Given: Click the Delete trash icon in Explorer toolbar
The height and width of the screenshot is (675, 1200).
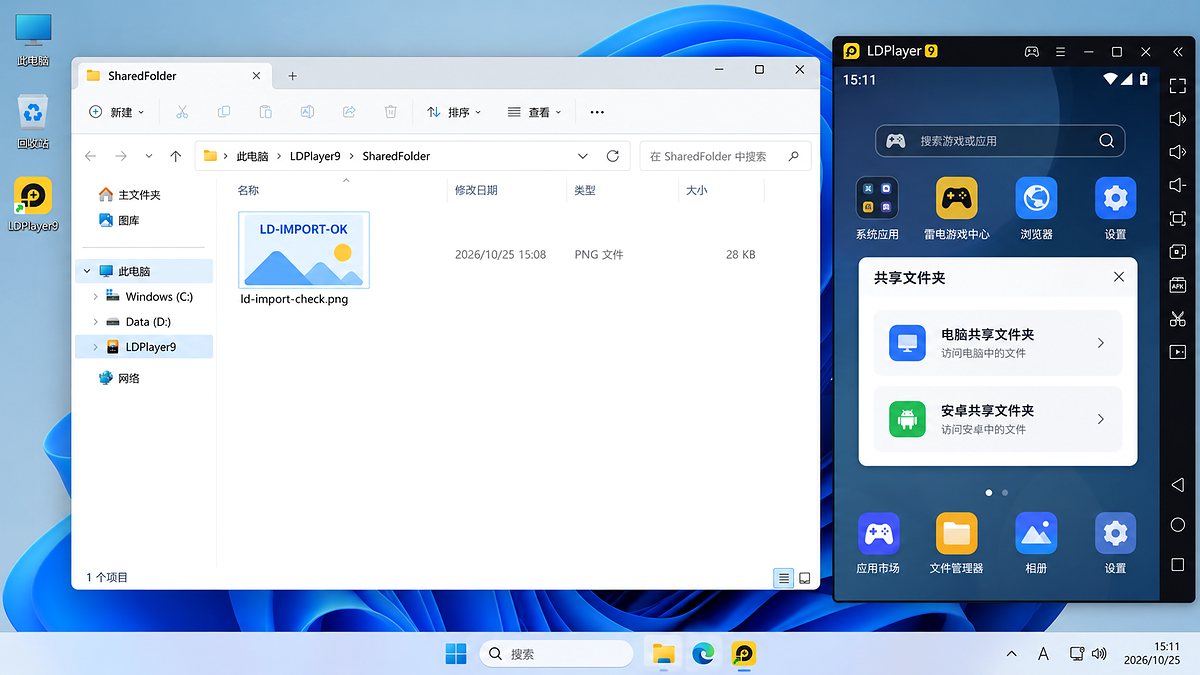Looking at the screenshot, I should (x=391, y=112).
